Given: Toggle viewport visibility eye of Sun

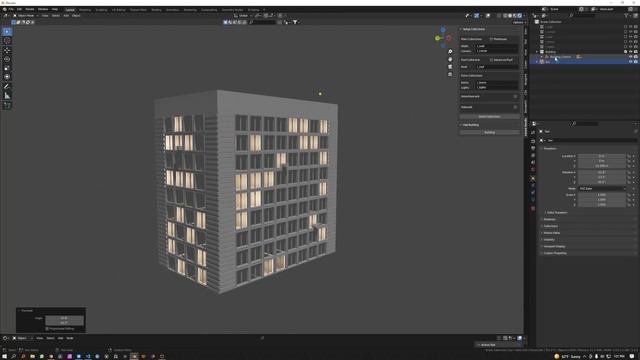Looking at the screenshot, I should (630, 62).
